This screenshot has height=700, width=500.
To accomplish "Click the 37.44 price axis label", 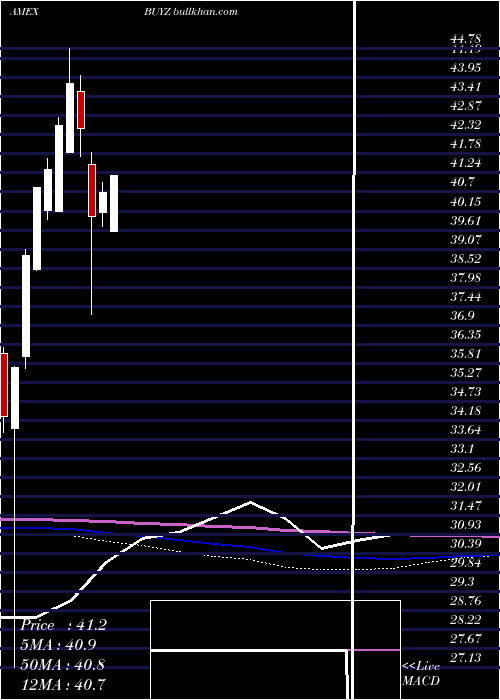I will click(x=465, y=297).
